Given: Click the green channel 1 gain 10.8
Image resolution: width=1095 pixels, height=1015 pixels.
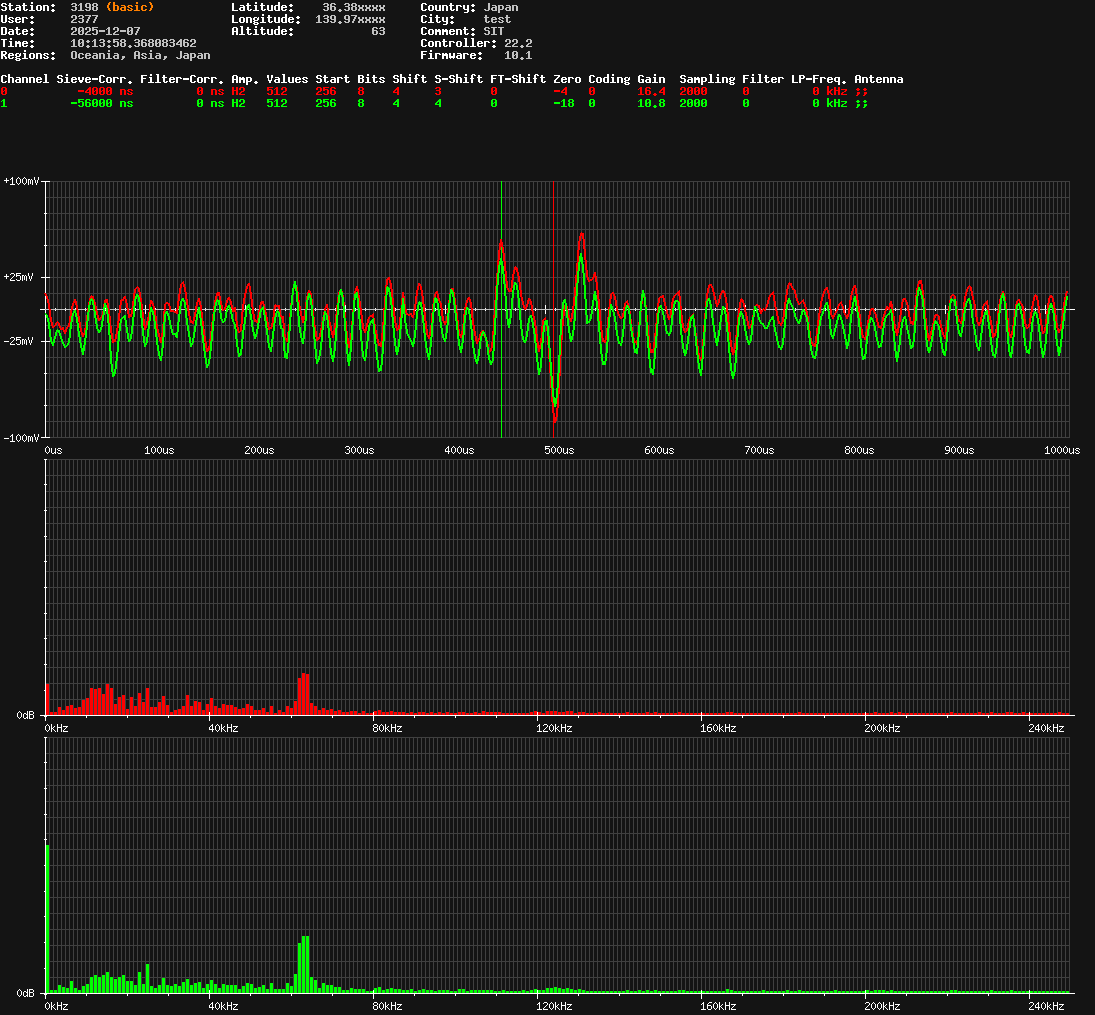Looking at the screenshot, I should pyautogui.click(x=651, y=103).
